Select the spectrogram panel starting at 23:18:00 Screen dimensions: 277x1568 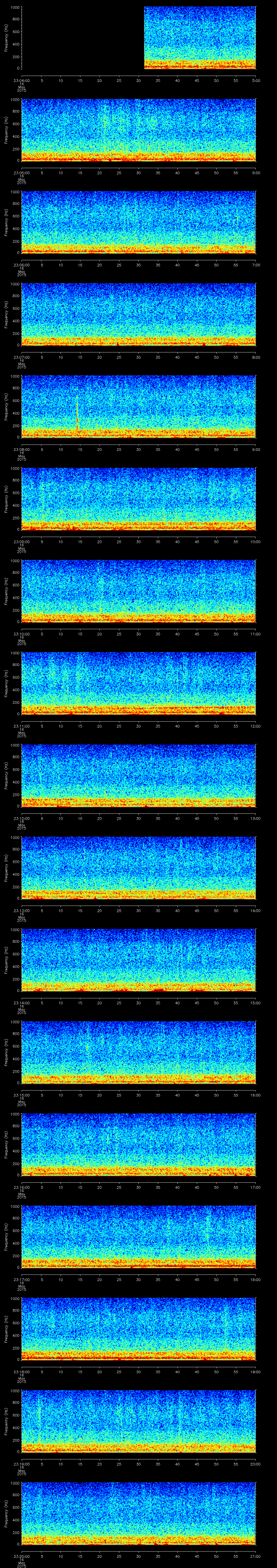click(x=138, y=1329)
